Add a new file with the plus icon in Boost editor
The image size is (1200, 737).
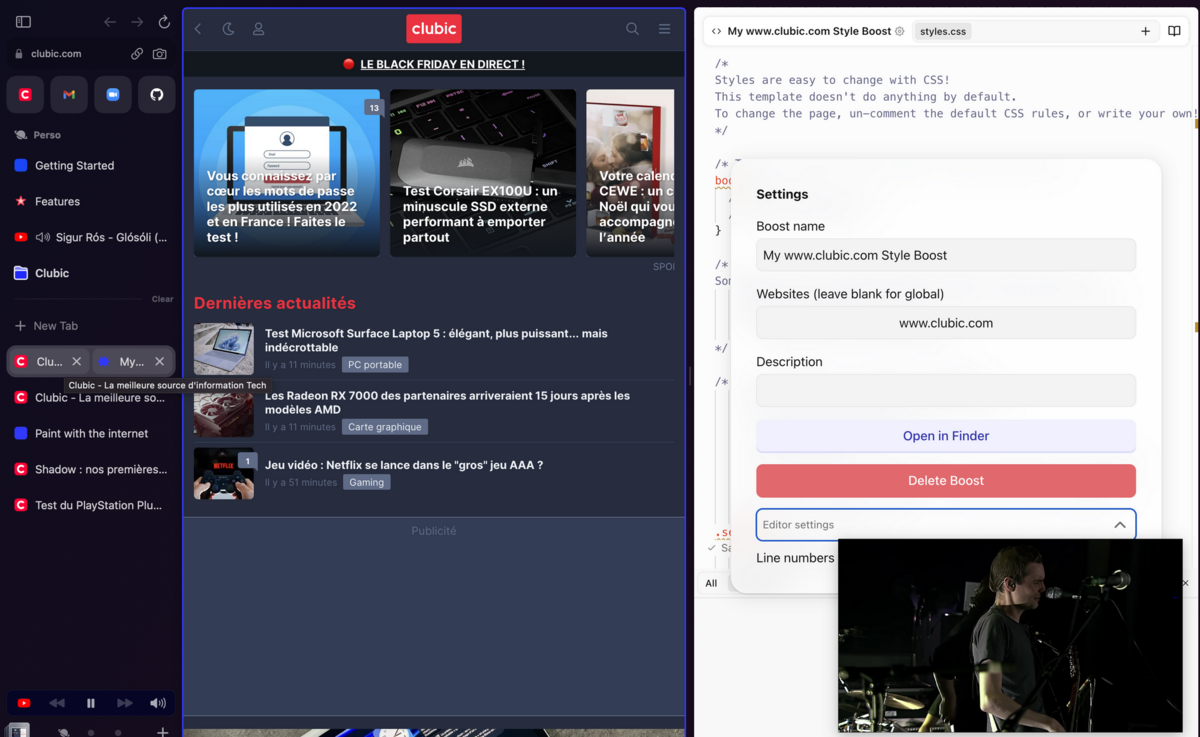1145,31
